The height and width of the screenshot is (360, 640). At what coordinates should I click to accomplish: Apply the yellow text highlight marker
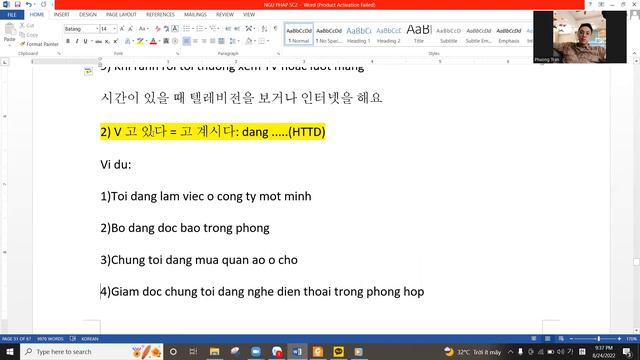coord(140,41)
